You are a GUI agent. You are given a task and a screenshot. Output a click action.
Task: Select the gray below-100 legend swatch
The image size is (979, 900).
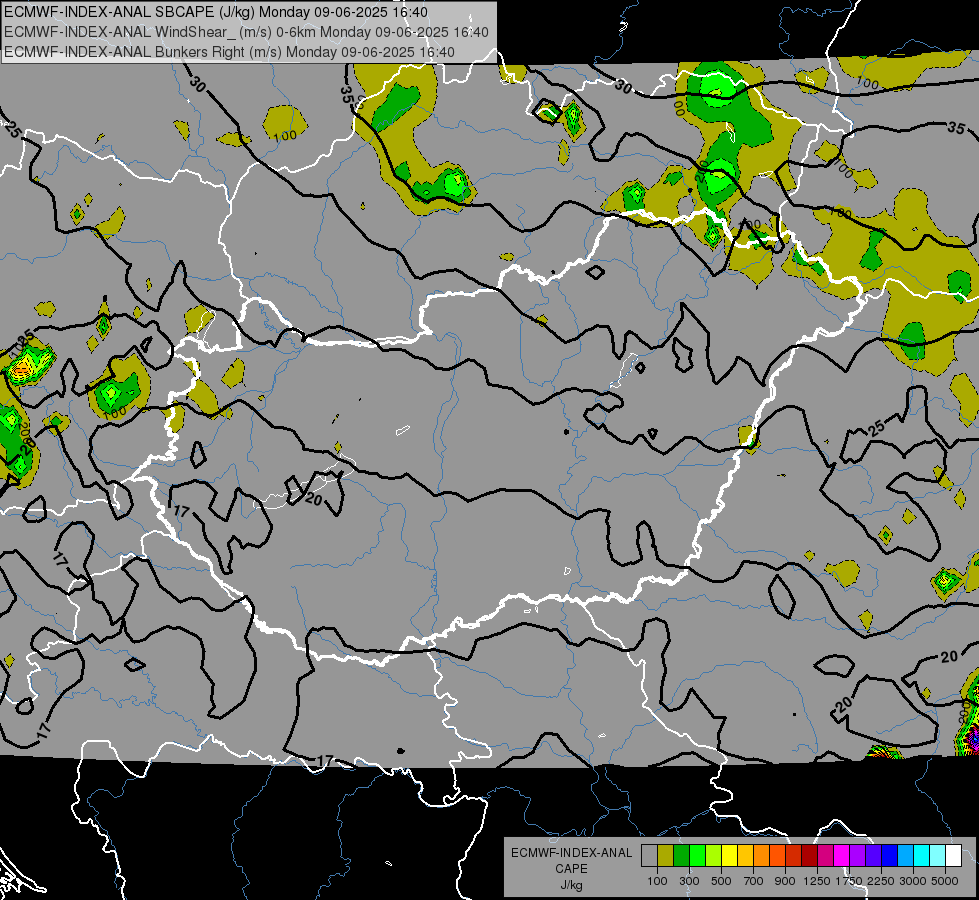point(649,856)
